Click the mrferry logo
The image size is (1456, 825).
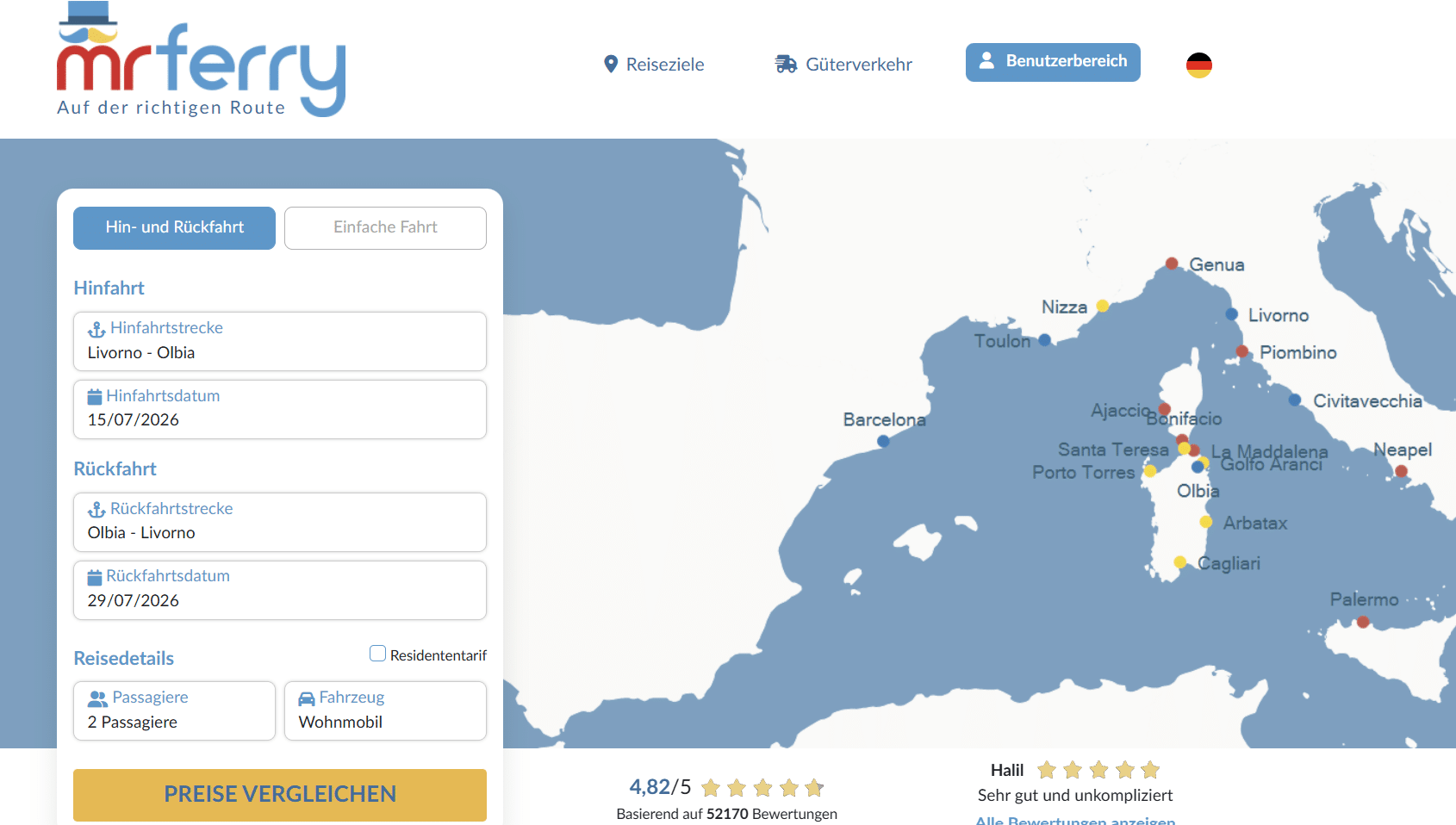201,62
